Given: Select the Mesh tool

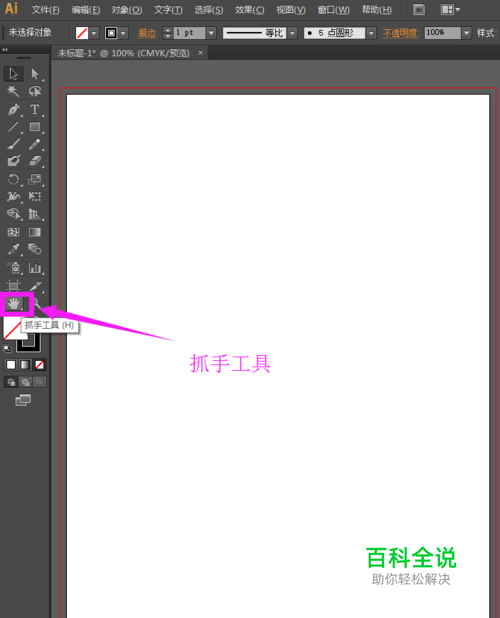Looking at the screenshot, I should pyautogui.click(x=13, y=232).
